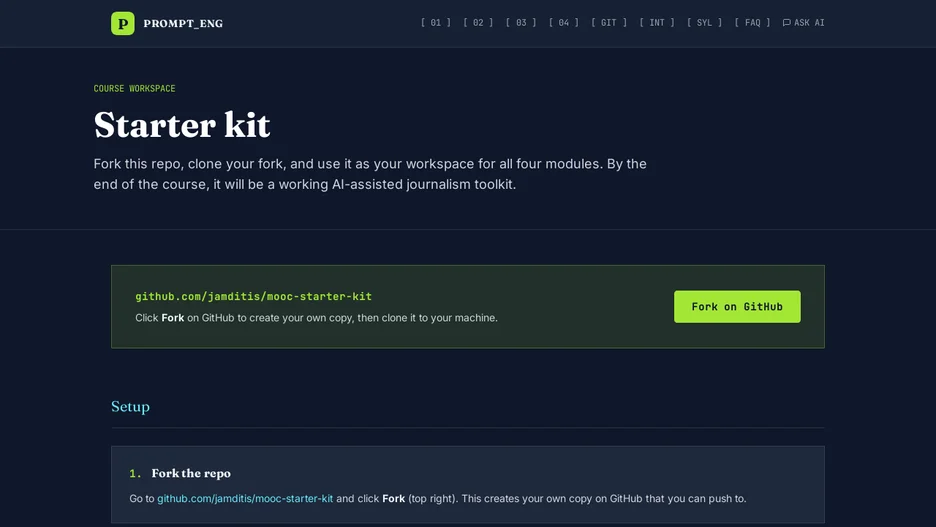
Task: Click the Fork on GitHub button
Action: click(737, 307)
